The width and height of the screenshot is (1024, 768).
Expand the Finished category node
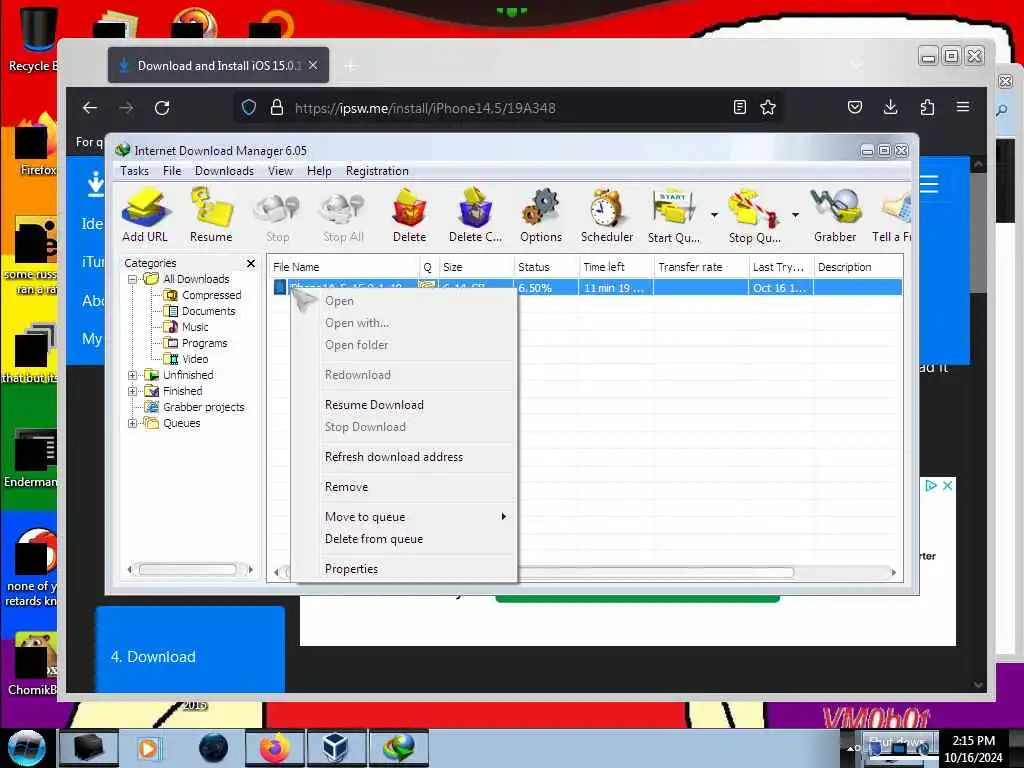pyautogui.click(x=133, y=391)
